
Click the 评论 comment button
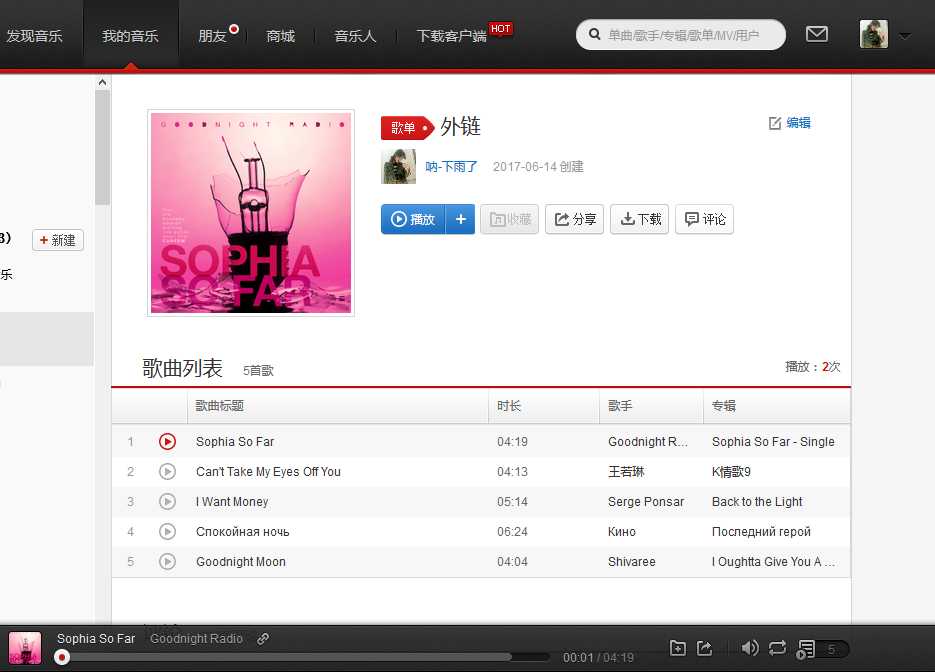pos(704,219)
